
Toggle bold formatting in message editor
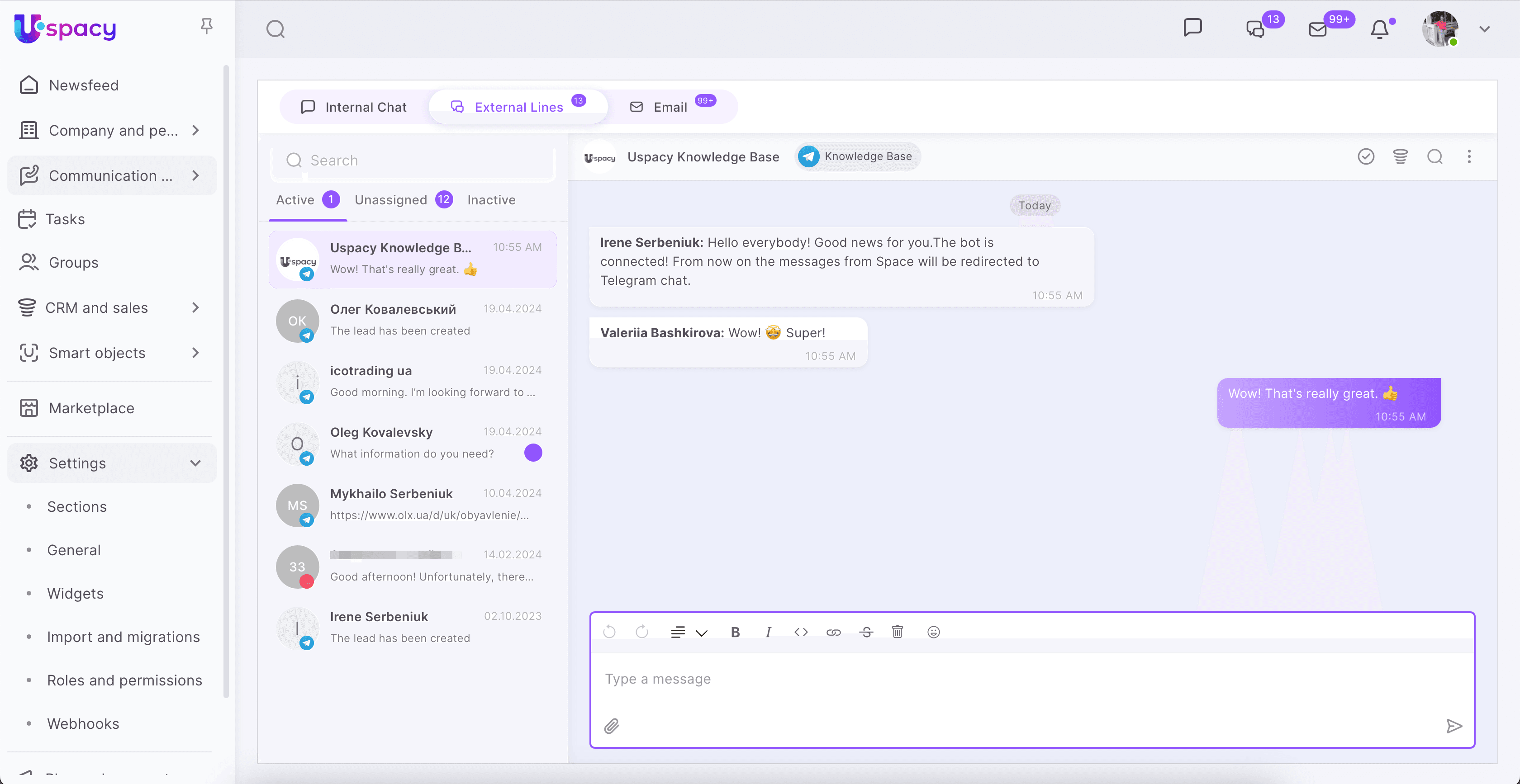(735, 632)
